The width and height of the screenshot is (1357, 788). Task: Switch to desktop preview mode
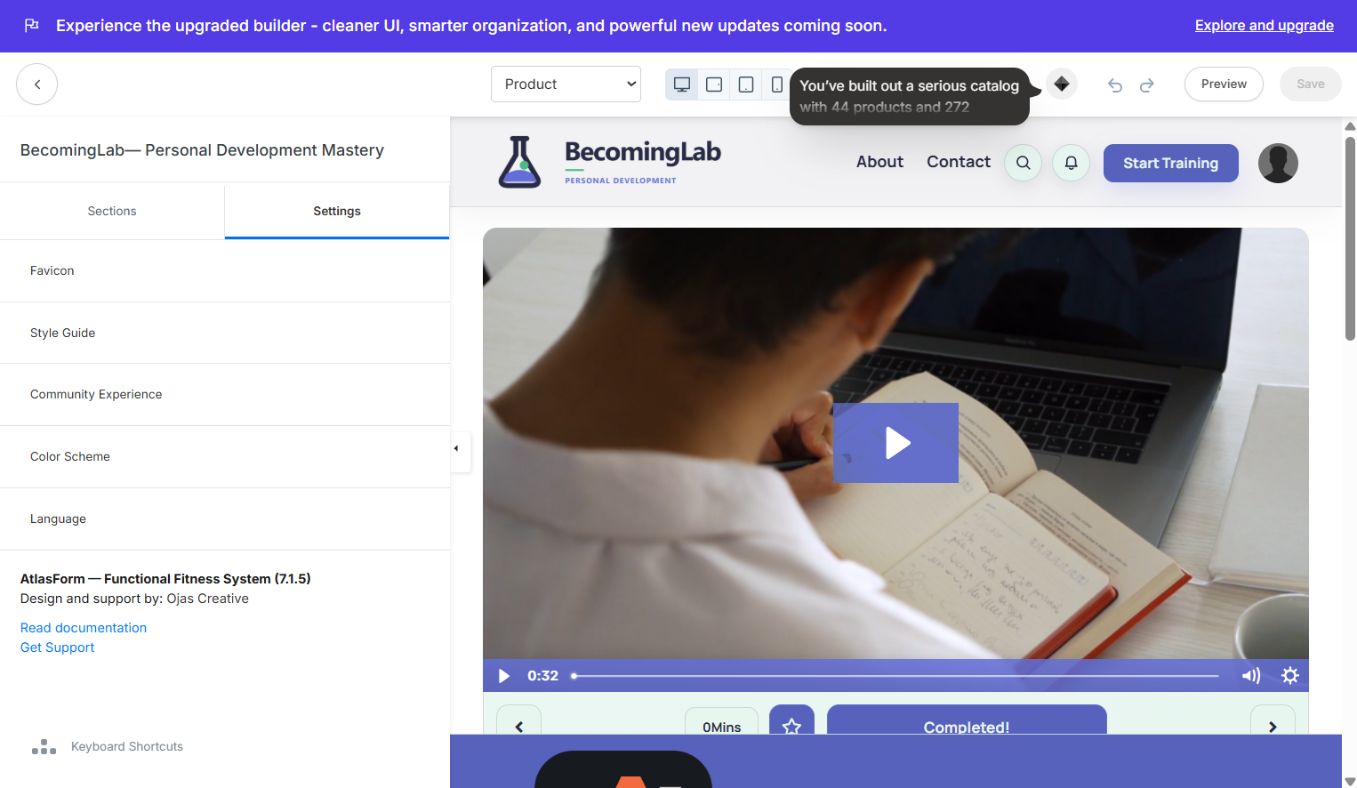[x=682, y=85]
